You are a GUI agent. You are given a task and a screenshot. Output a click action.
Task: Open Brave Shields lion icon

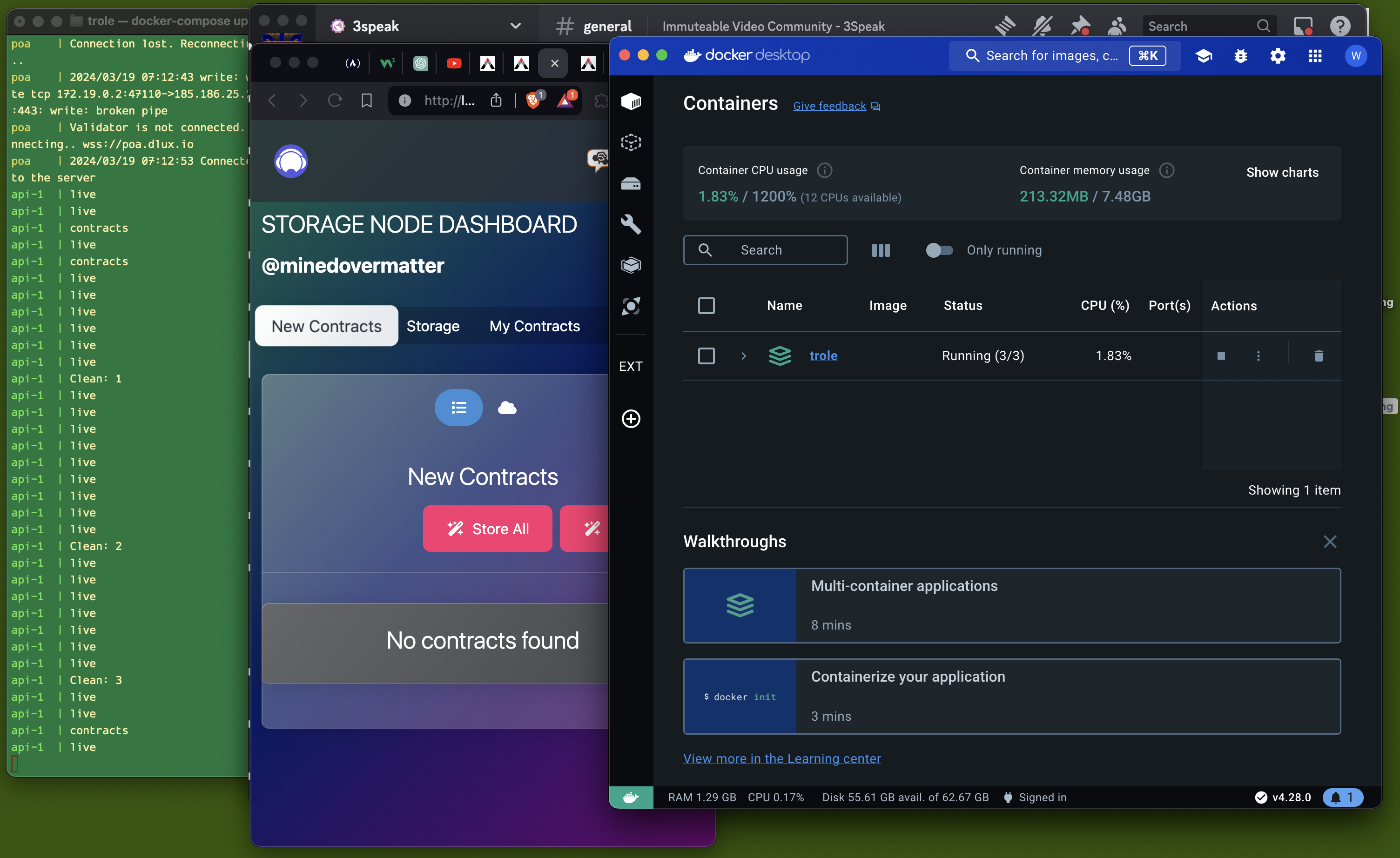pos(533,100)
